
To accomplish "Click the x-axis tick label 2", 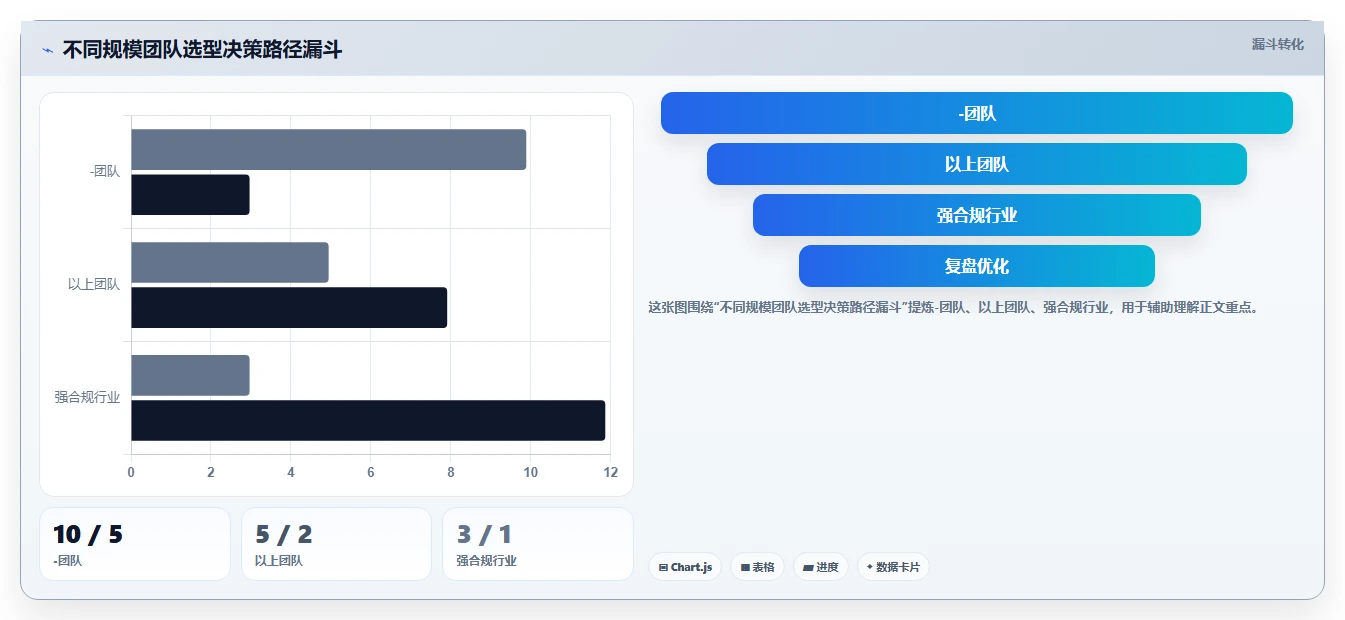I will [x=211, y=472].
